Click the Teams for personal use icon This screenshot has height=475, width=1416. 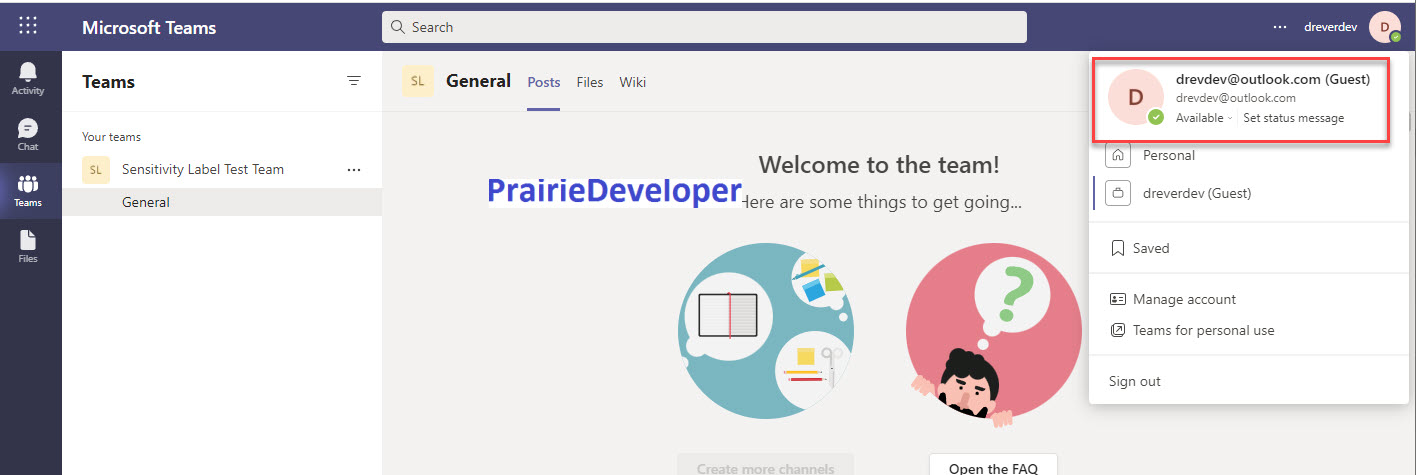click(1118, 330)
